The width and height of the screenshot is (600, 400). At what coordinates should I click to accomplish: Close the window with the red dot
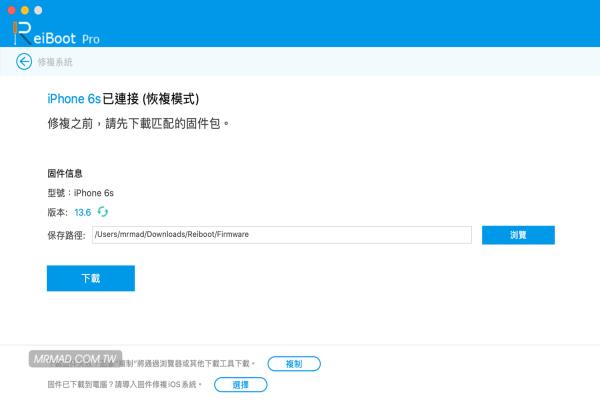click(x=11, y=10)
